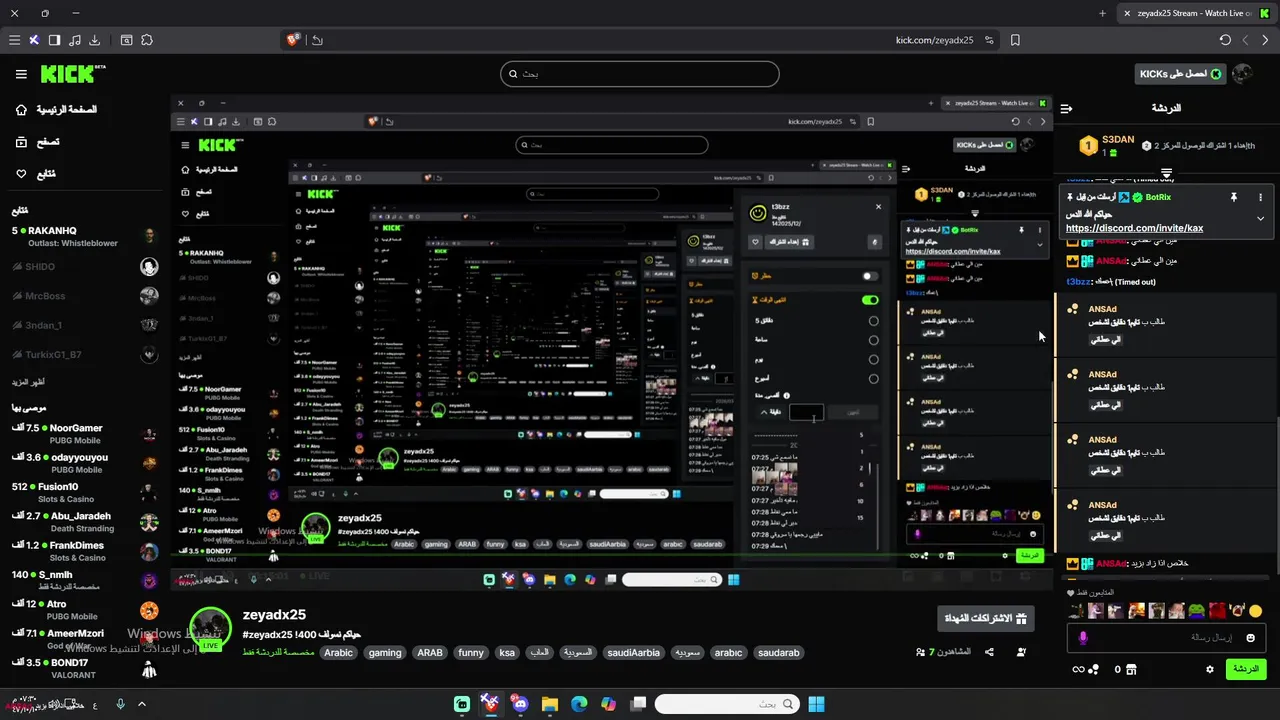Click the green chat send button

(x=1246, y=669)
